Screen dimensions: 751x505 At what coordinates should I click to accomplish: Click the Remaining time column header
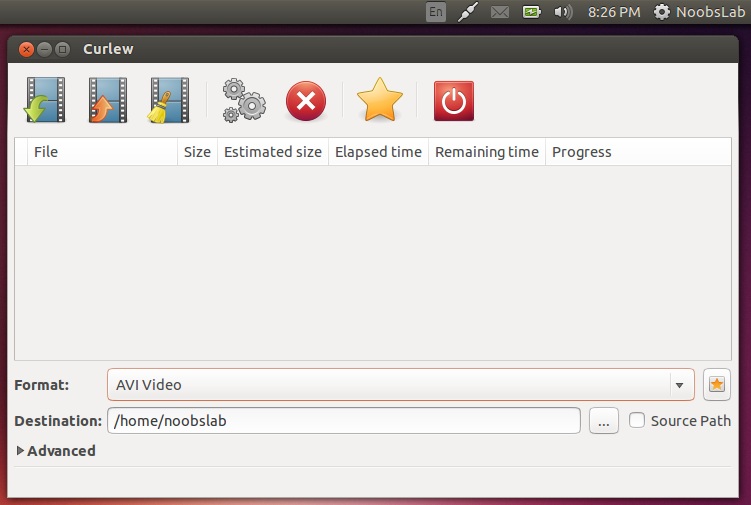click(487, 152)
